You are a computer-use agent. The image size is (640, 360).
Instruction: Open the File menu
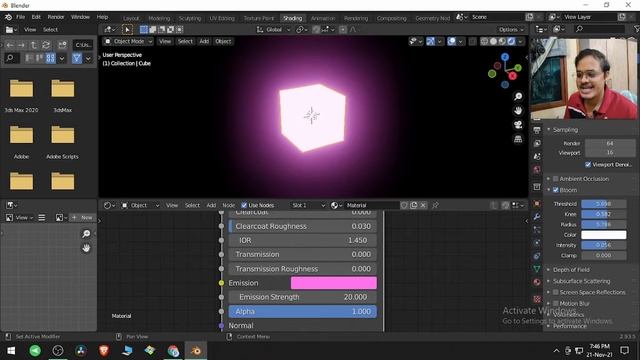20,17
